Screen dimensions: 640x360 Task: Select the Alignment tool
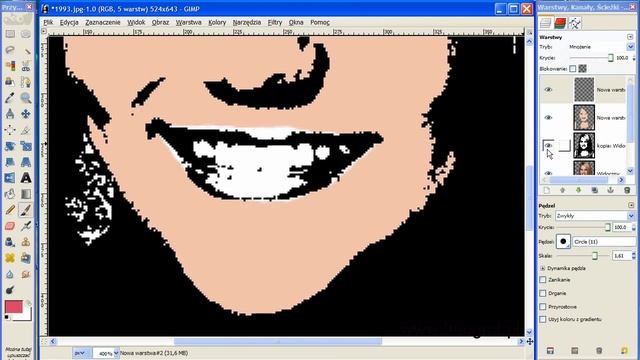click(10, 130)
